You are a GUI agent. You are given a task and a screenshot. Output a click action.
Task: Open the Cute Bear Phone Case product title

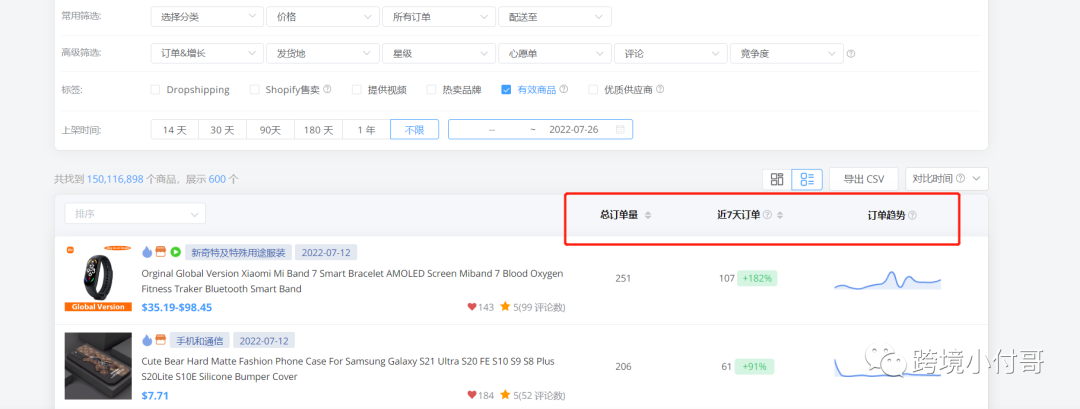tap(348, 369)
